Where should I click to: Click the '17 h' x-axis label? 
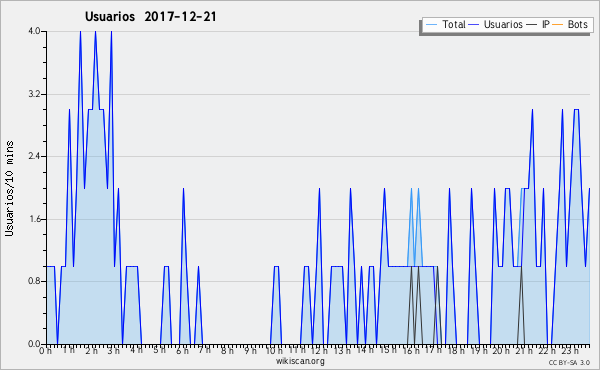point(433,350)
